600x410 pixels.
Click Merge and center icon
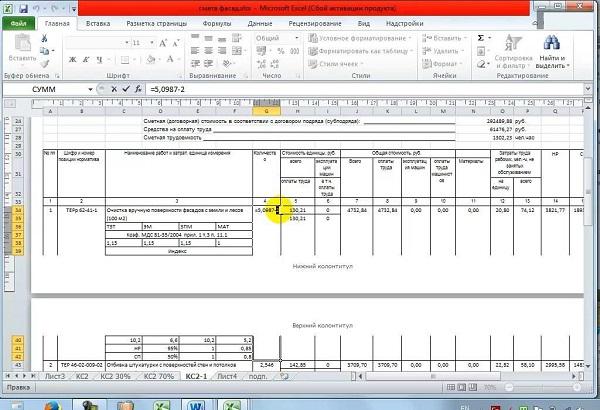237,51
